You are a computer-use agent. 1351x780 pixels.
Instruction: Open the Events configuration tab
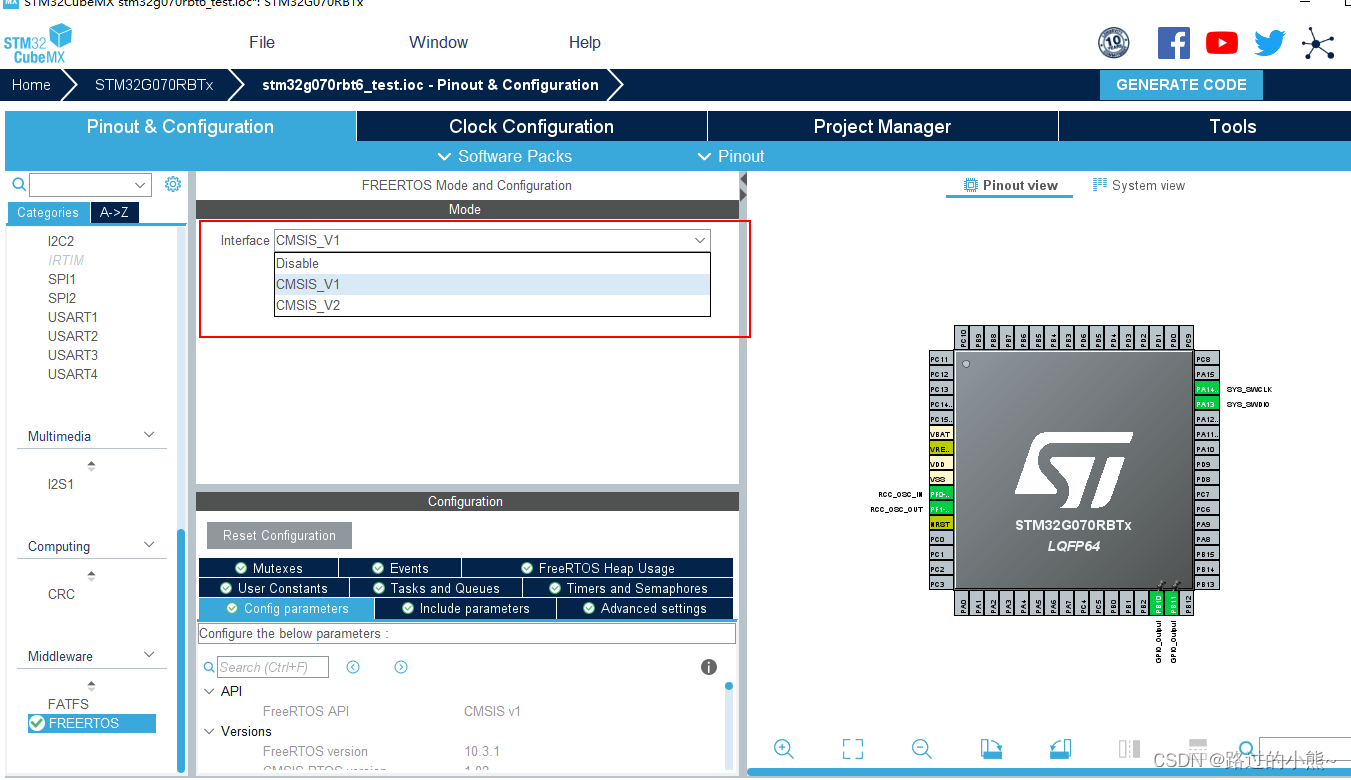[x=400, y=568]
